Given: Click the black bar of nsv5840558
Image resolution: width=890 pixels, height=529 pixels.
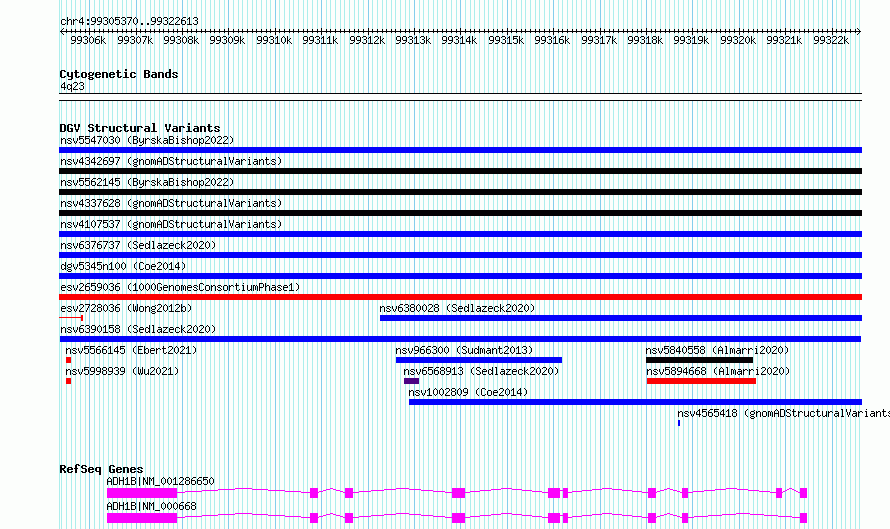Looking at the screenshot, I should pyautogui.click(x=699, y=360).
